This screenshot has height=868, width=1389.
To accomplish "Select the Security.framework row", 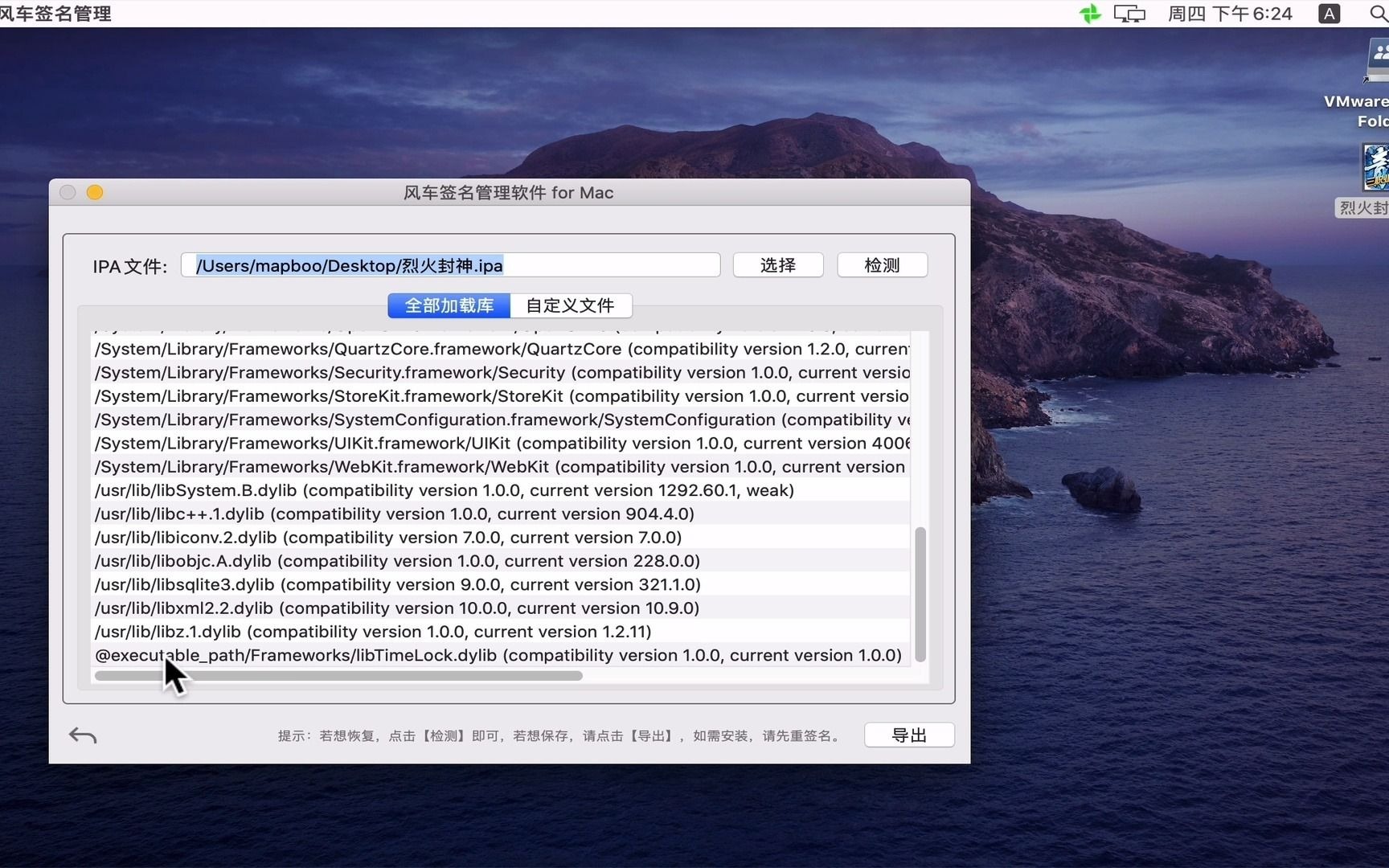I will (x=502, y=372).
